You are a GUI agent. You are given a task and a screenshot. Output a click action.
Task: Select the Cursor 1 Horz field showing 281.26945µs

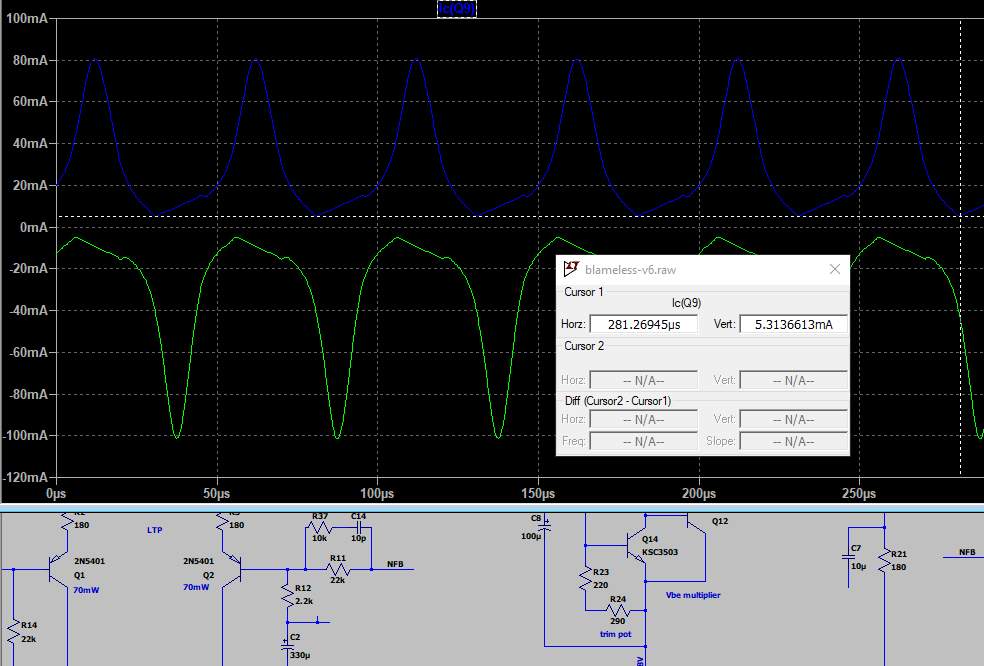pyautogui.click(x=644, y=325)
